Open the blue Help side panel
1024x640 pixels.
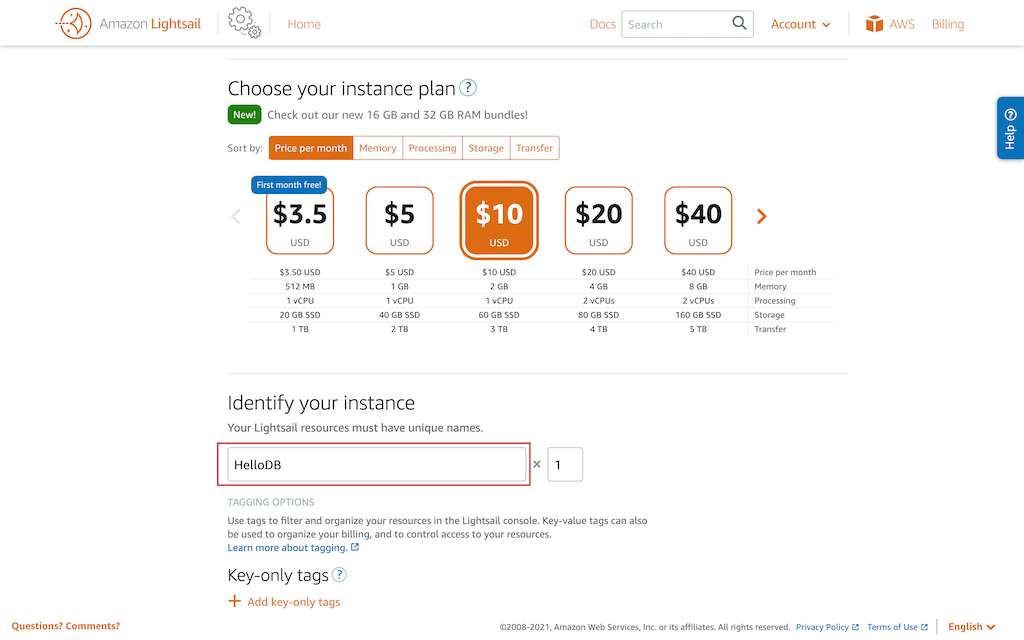[x=1010, y=128]
